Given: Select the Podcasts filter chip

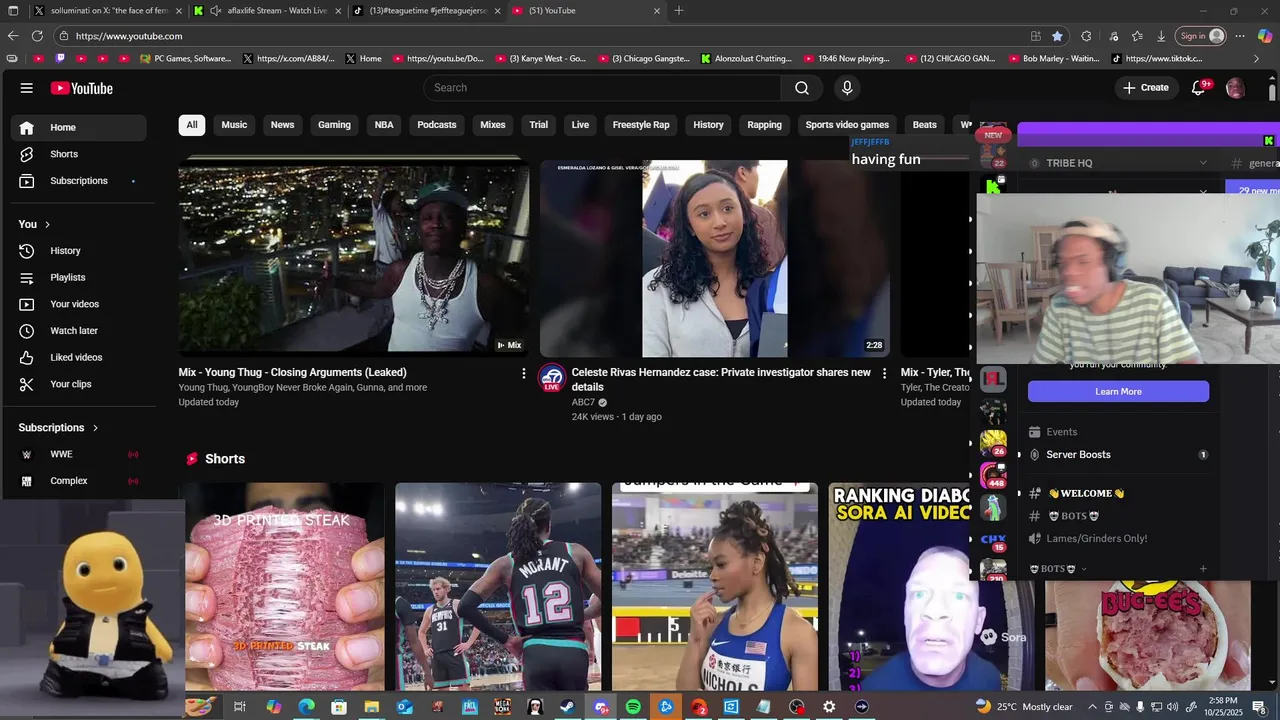Looking at the screenshot, I should click(x=437, y=125).
